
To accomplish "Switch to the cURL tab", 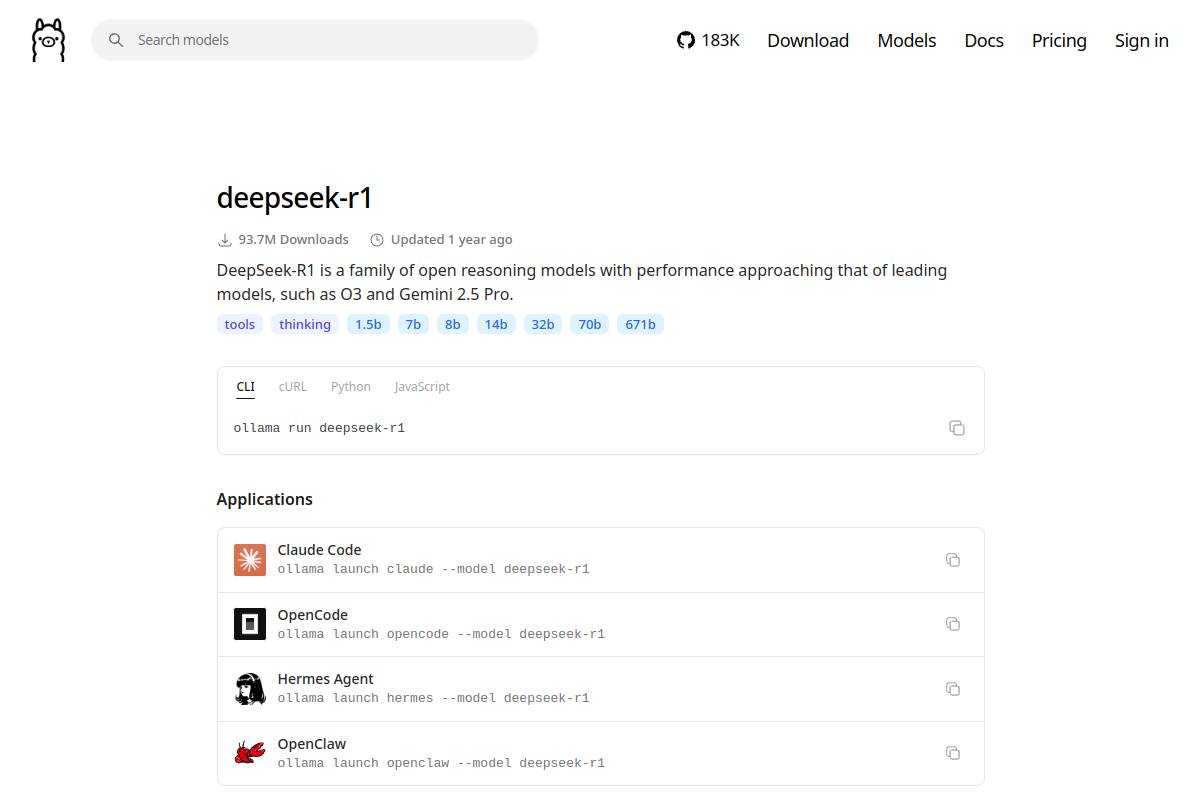I will [293, 387].
